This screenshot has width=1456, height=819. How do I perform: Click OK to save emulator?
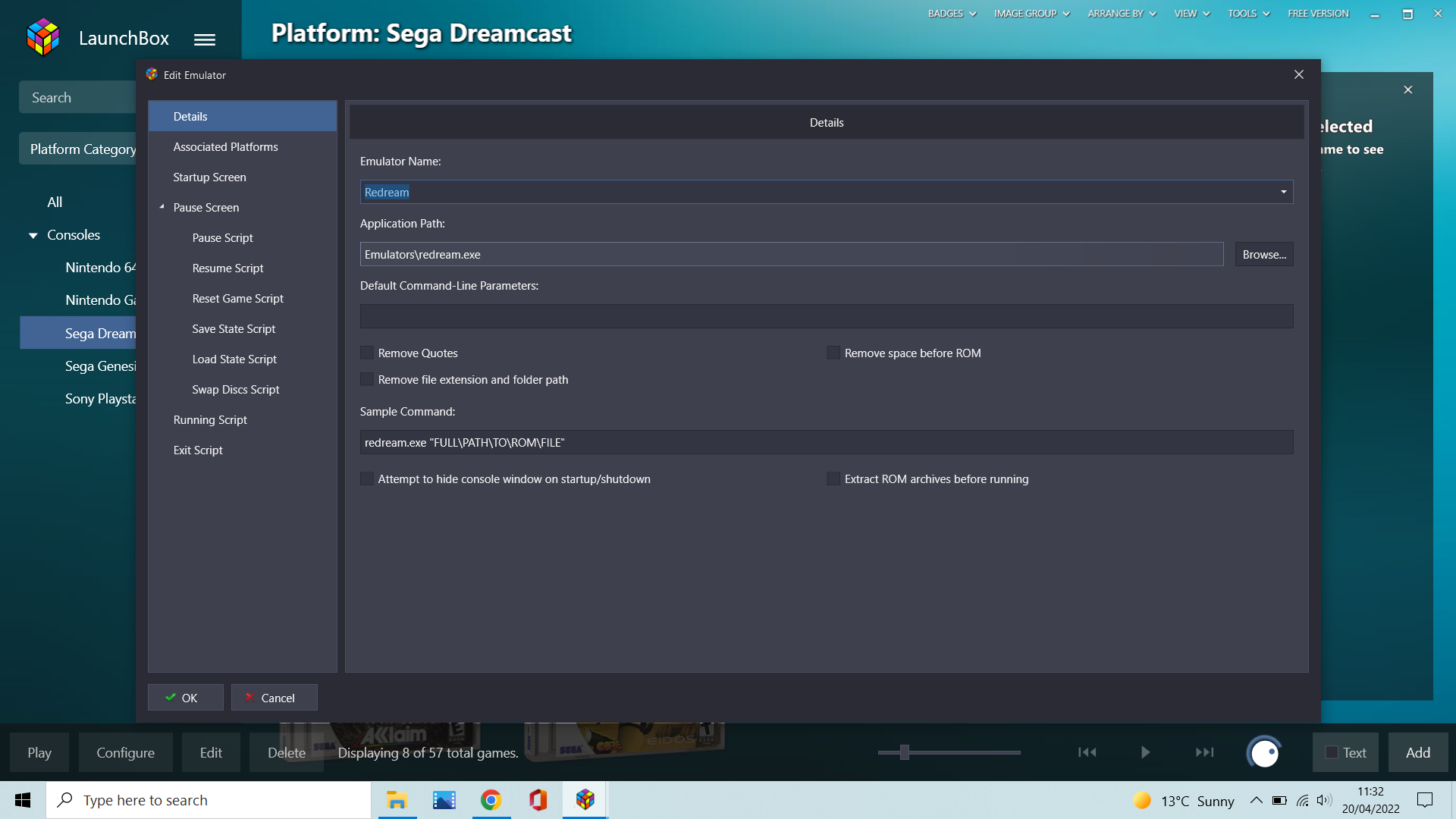click(x=186, y=698)
